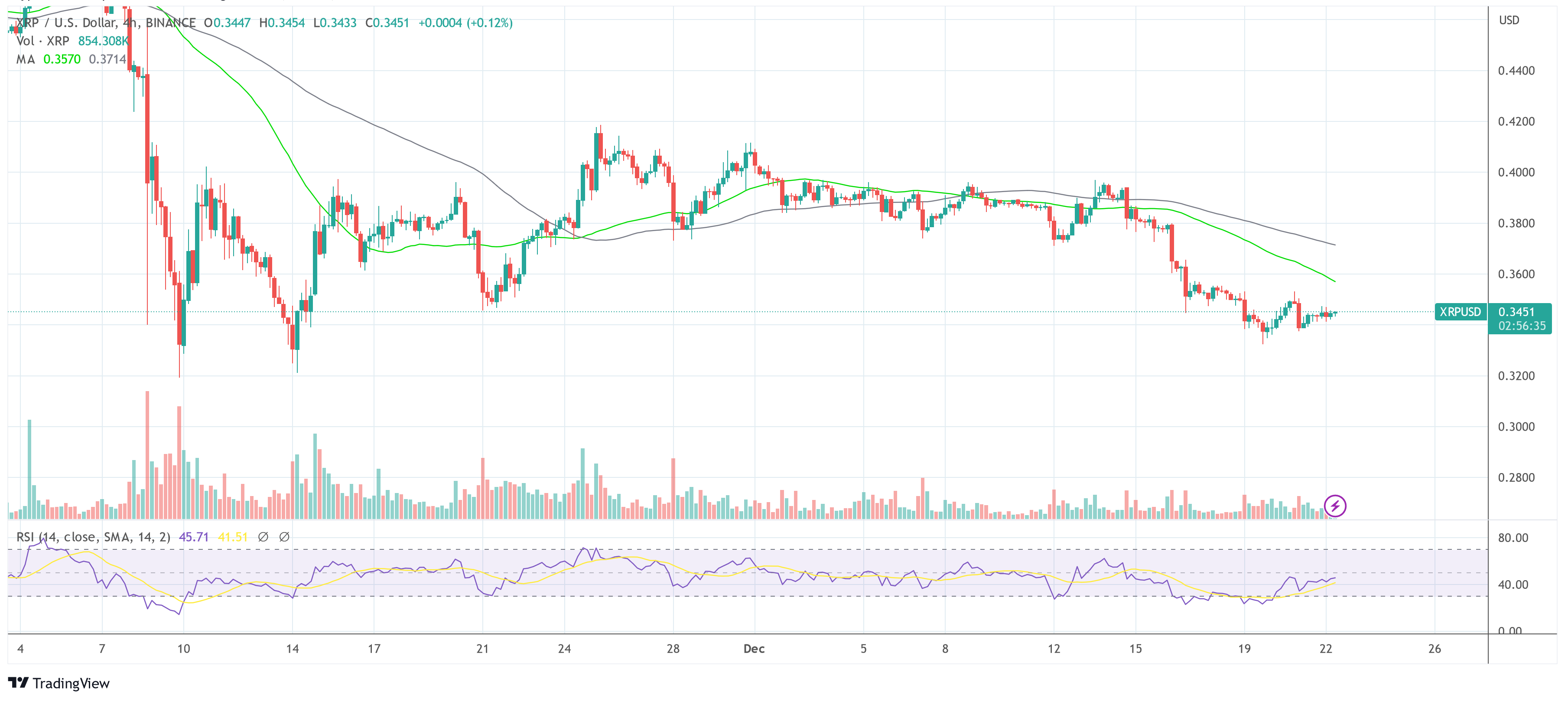Image resolution: width=1568 pixels, height=702 pixels.
Task: Click date 10 on the time axis
Action: coord(183,648)
